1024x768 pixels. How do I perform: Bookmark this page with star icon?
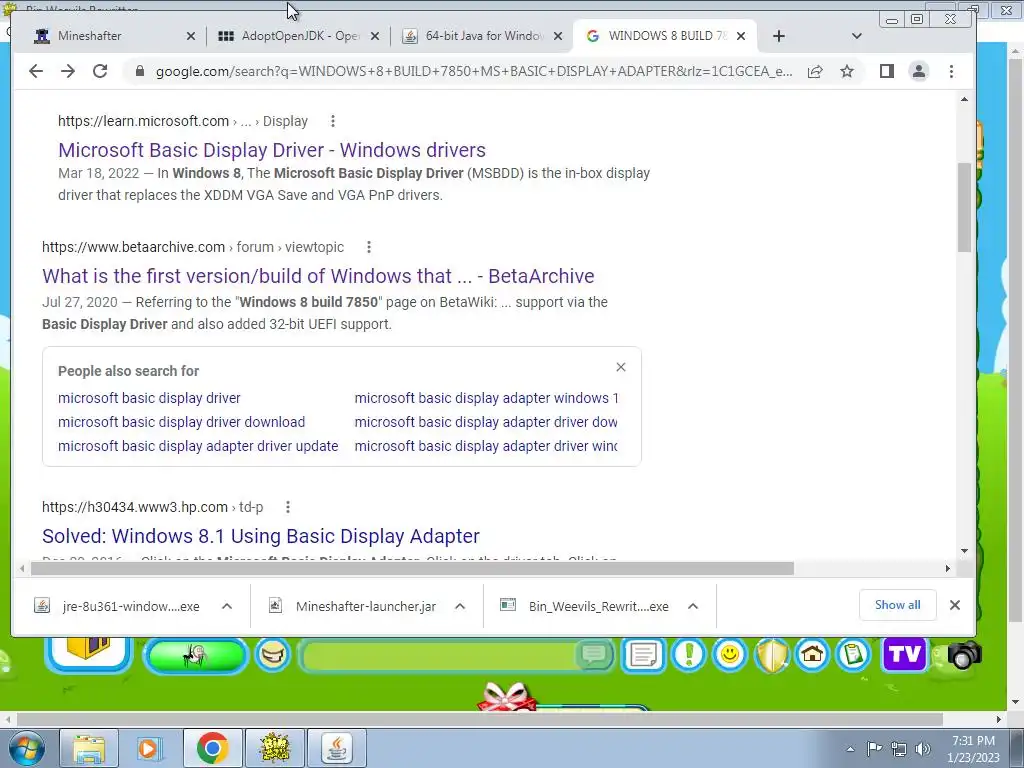point(847,71)
